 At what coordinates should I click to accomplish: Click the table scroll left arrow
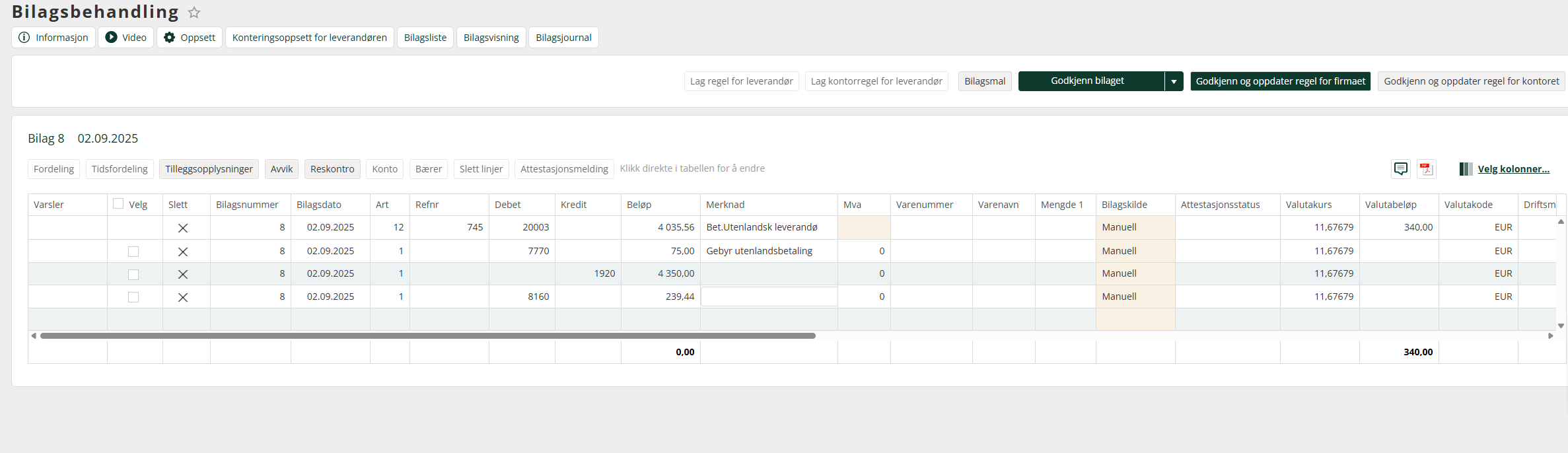coord(34,335)
